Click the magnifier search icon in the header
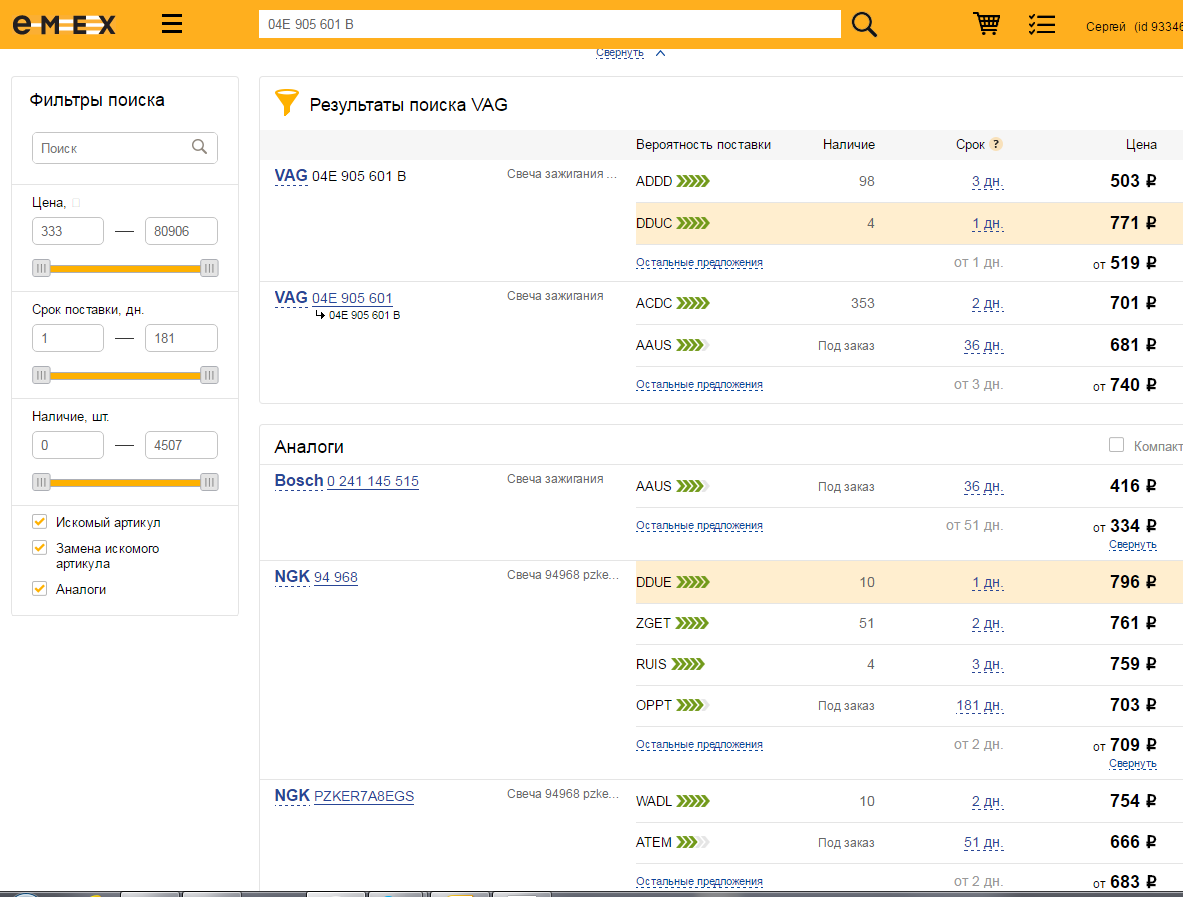This screenshot has width=1183, height=897. (x=864, y=24)
